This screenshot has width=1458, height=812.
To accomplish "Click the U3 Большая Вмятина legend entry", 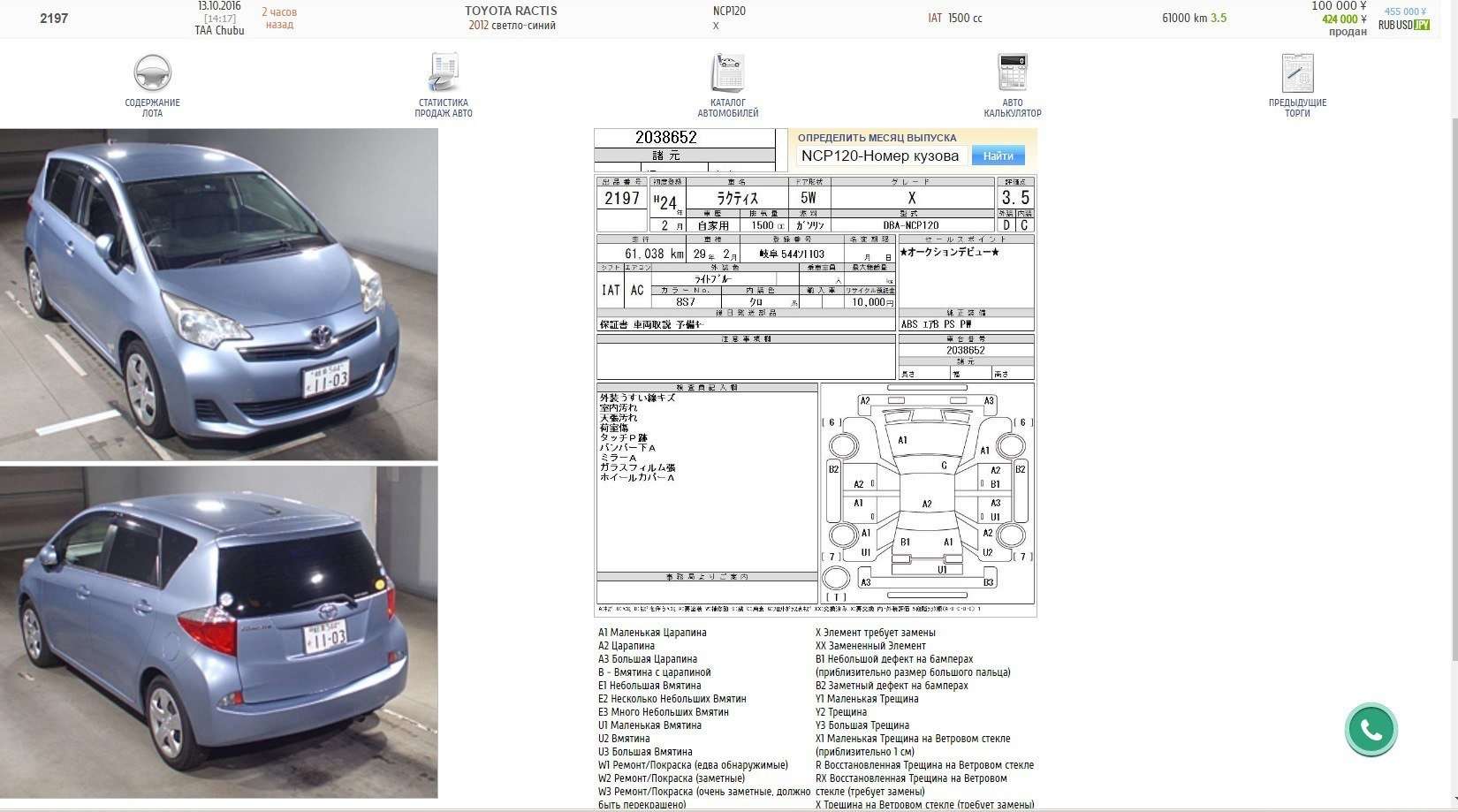I will click(645, 752).
